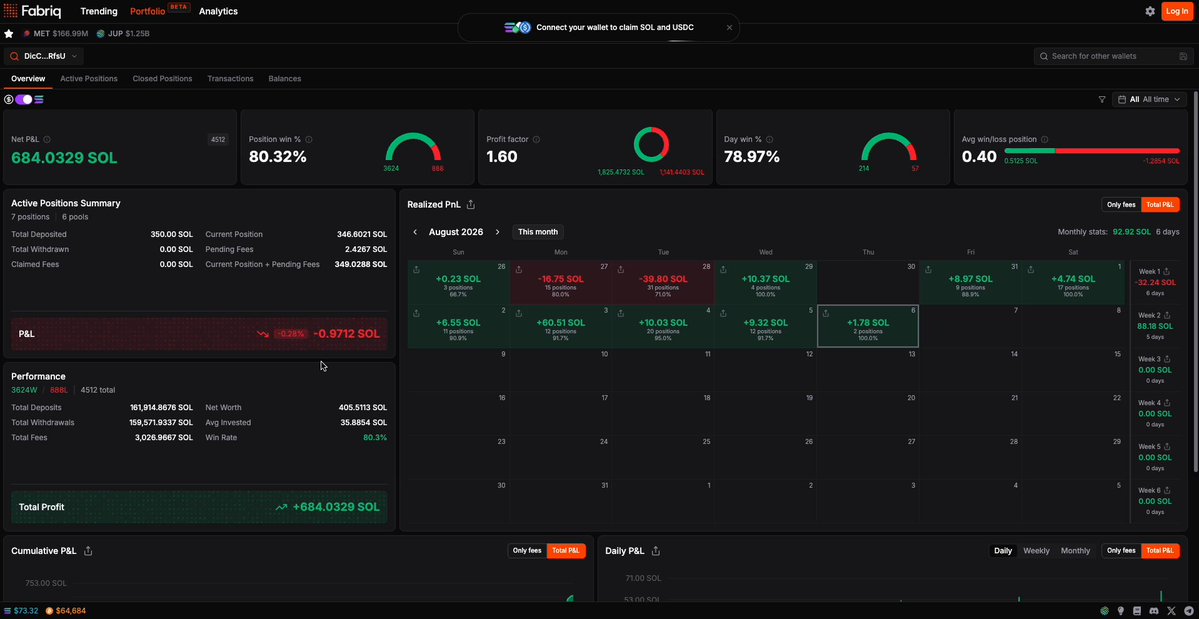Share the Realized PnL panel
Viewport: 1199px width, 619px height.
tap(471, 205)
